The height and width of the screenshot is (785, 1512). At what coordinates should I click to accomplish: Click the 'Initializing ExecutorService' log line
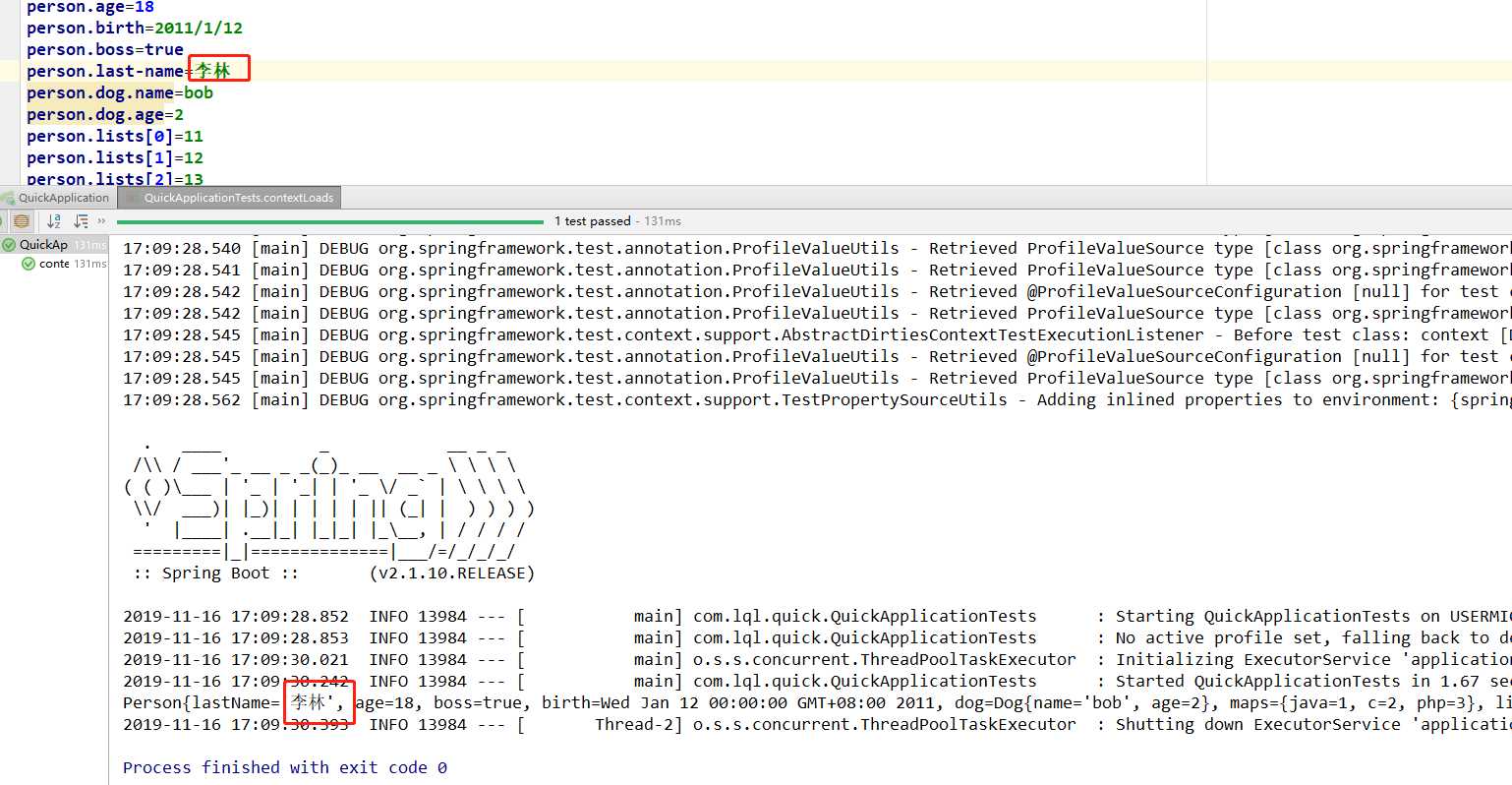(x=817, y=660)
